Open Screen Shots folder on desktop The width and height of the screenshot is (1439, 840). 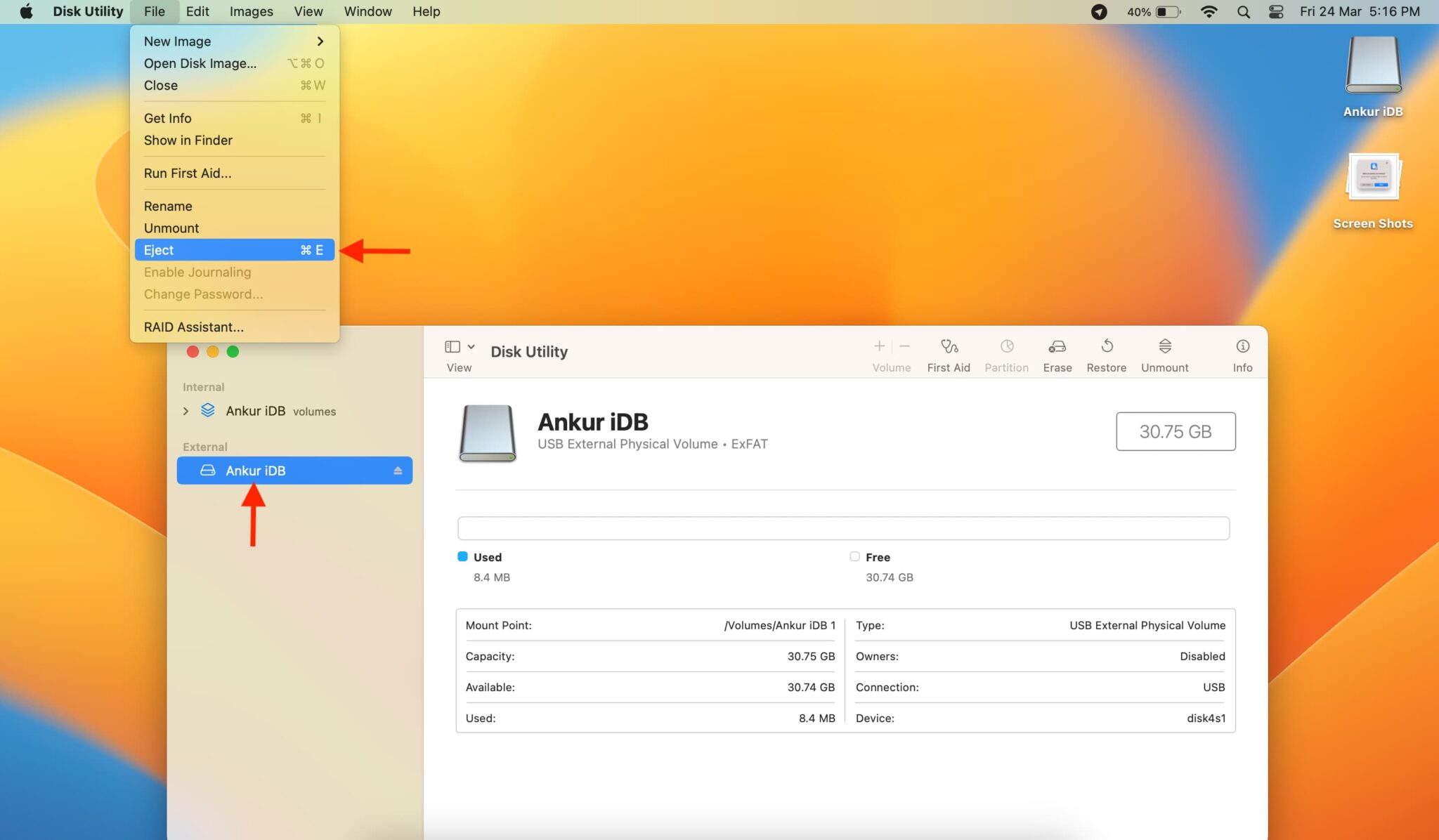[1373, 191]
